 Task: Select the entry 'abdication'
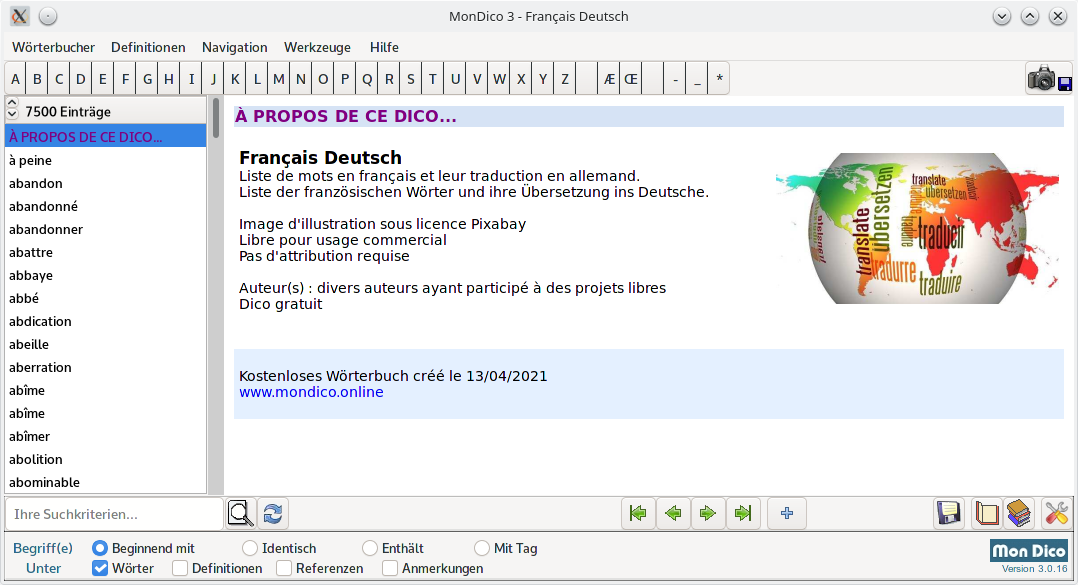click(x=106, y=322)
